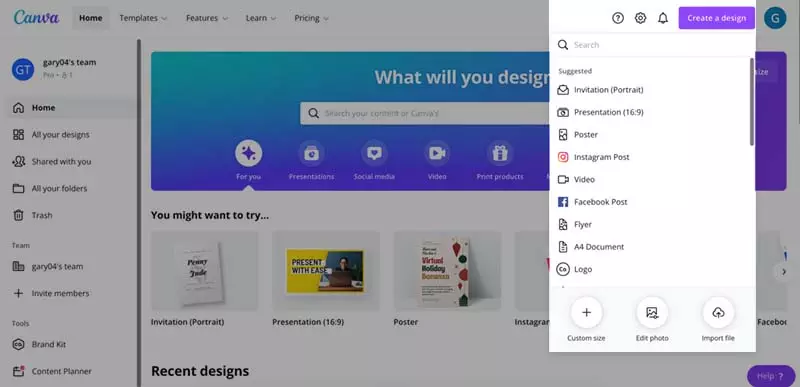
Task: Open the notifications bell
Action: point(663,18)
